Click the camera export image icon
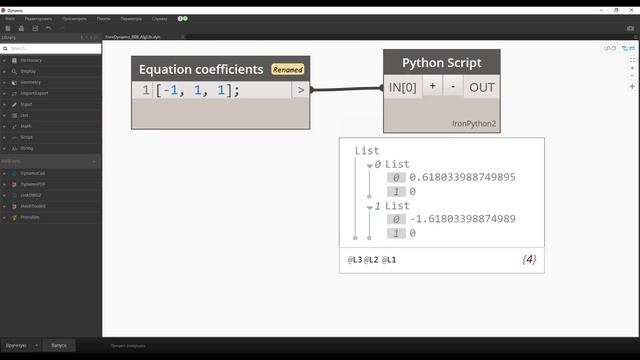Viewport: 640px width, 360px height. [x=630, y=28]
